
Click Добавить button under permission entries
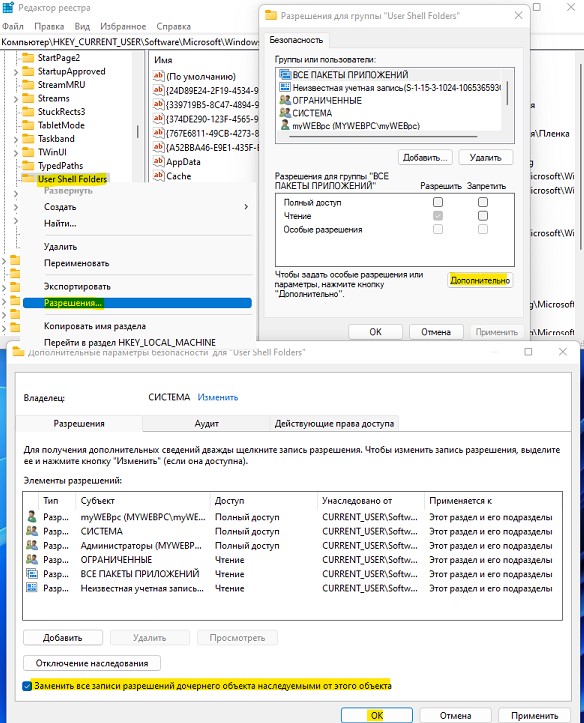click(63, 638)
